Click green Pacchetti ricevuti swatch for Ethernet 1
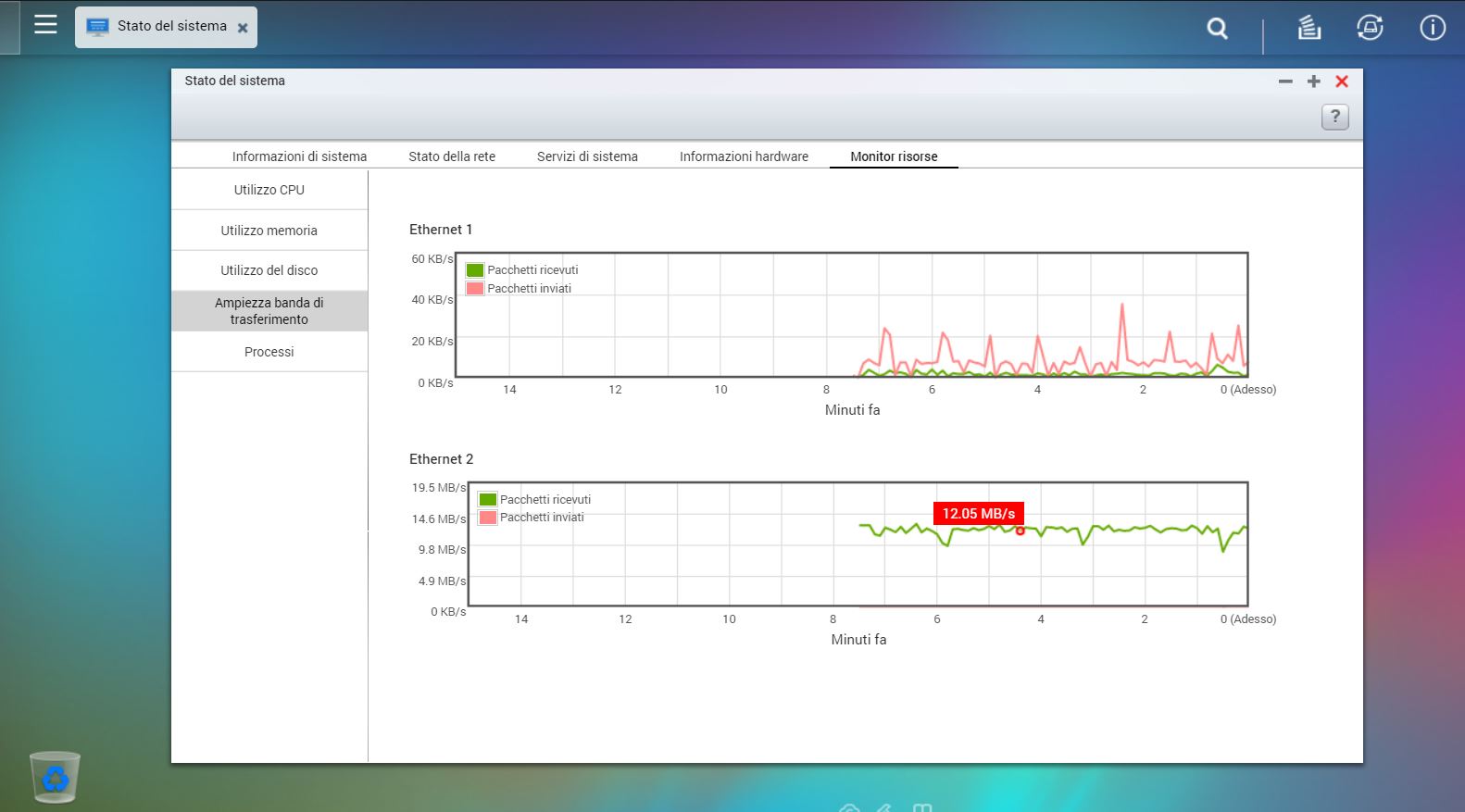The height and width of the screenshot is (812, 1465). (475, 270)
